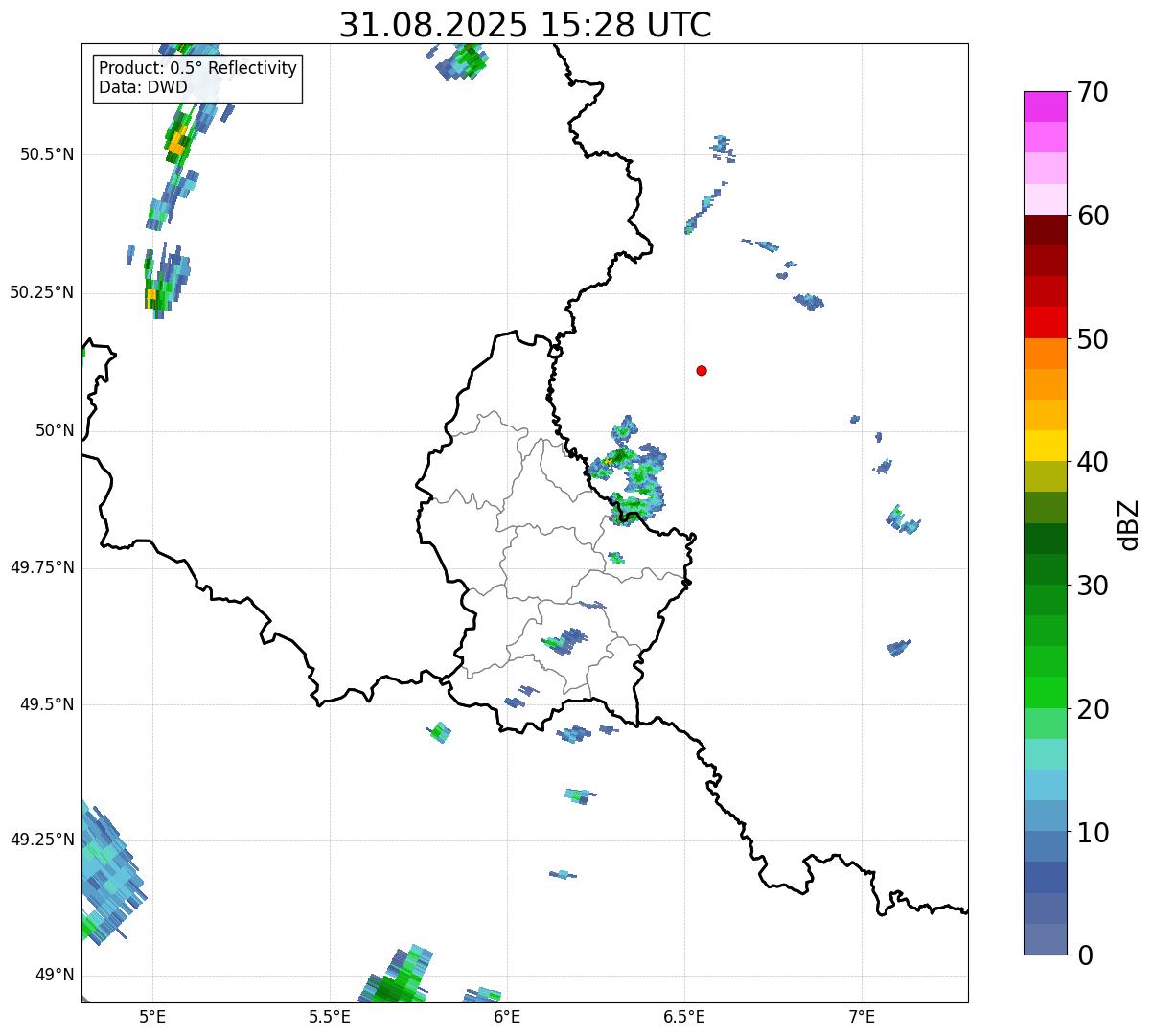Click the orange colorbar swatch below 50

coord(1045,354)
